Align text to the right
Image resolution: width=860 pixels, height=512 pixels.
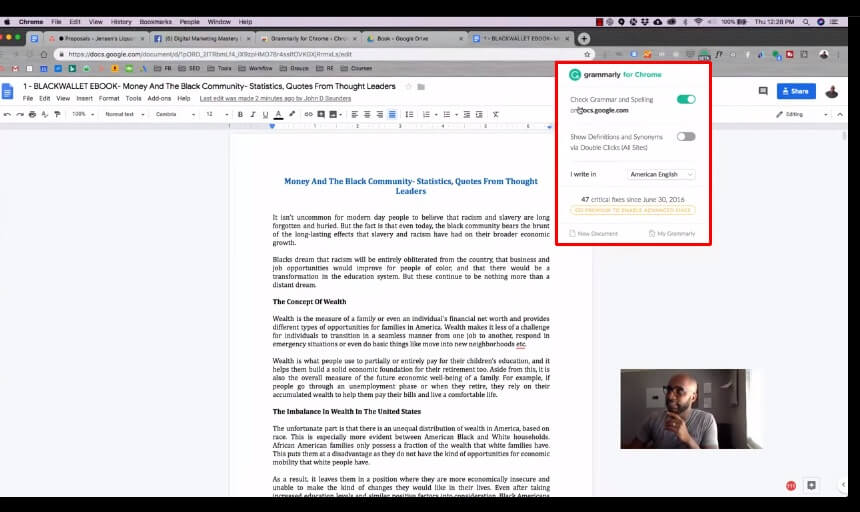click(x=380, y=115)
